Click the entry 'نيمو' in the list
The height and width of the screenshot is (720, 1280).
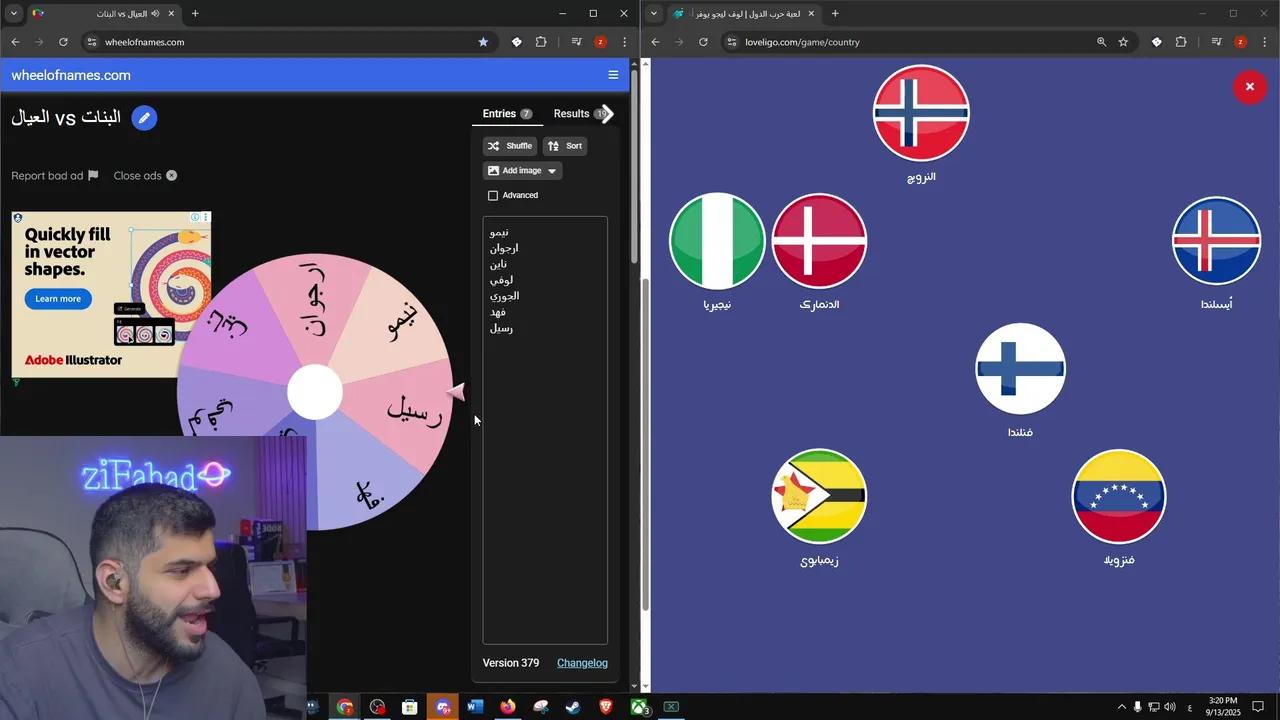tap(499, 232)
